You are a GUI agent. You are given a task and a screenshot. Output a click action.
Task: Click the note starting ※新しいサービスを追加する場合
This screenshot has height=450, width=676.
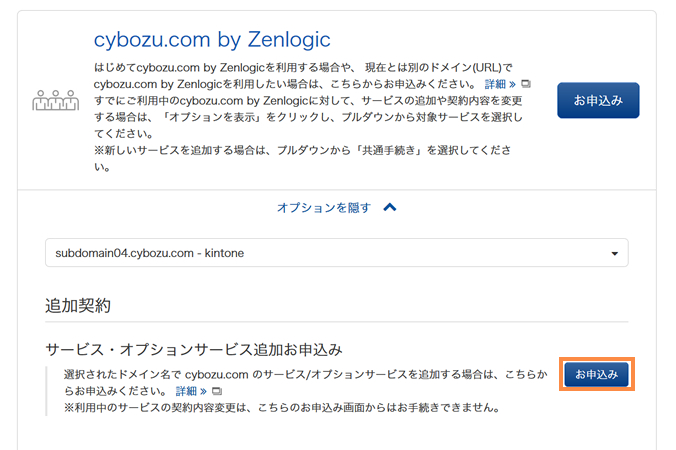point(295,150)
